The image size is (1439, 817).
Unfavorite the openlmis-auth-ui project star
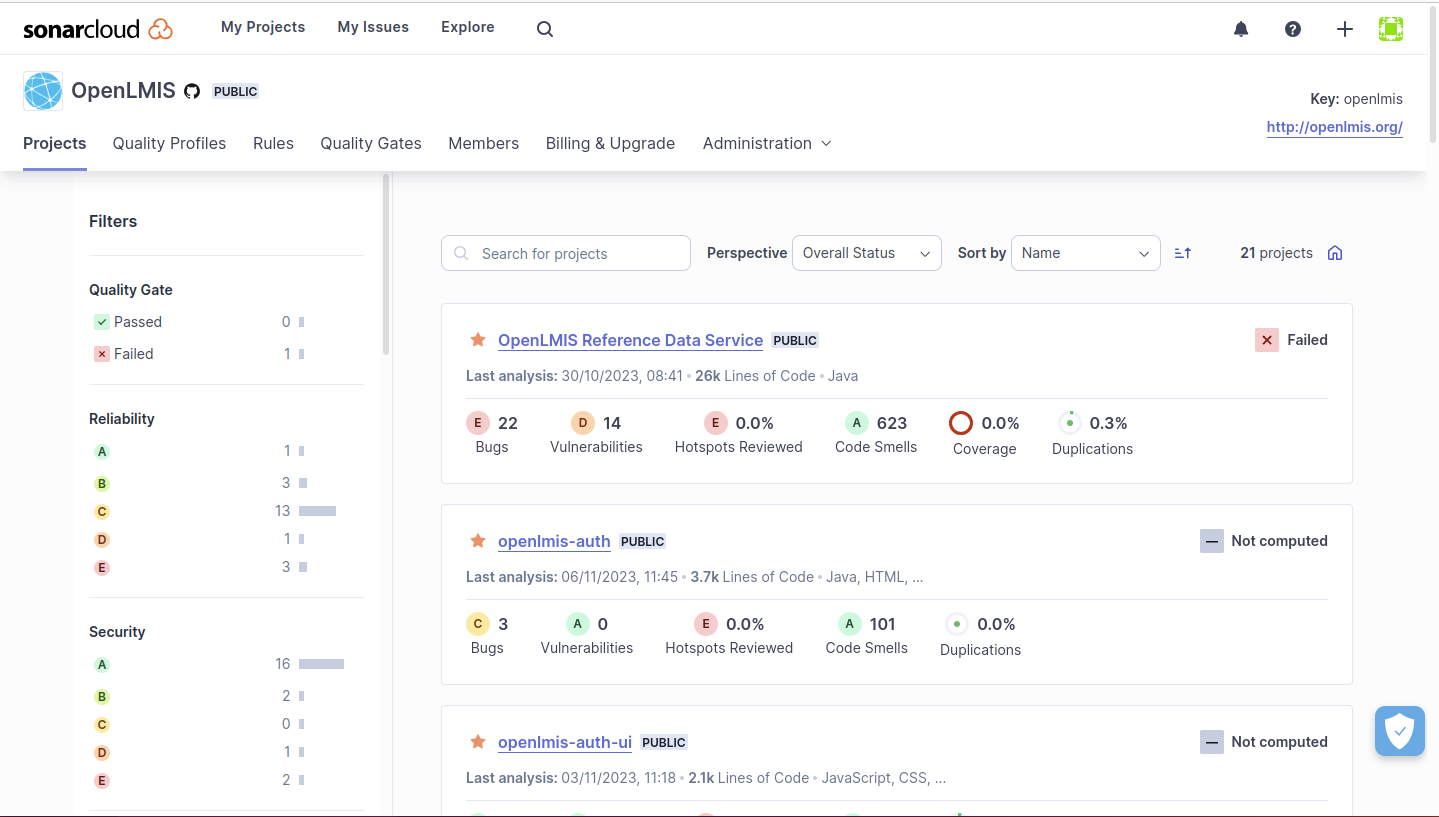click(x=478, y=742)
